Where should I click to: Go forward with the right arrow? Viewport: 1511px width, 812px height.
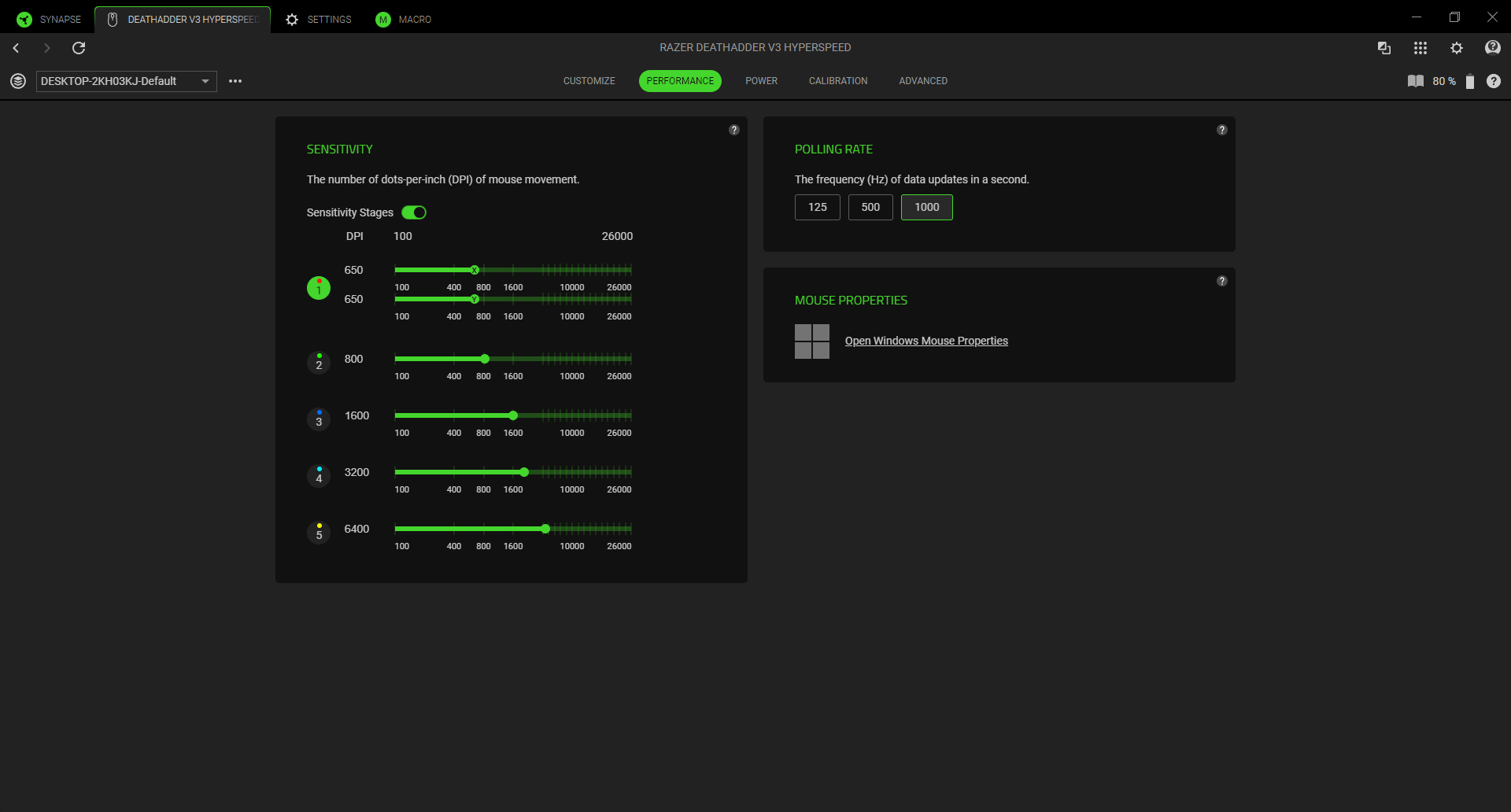[x=46, y=48]
